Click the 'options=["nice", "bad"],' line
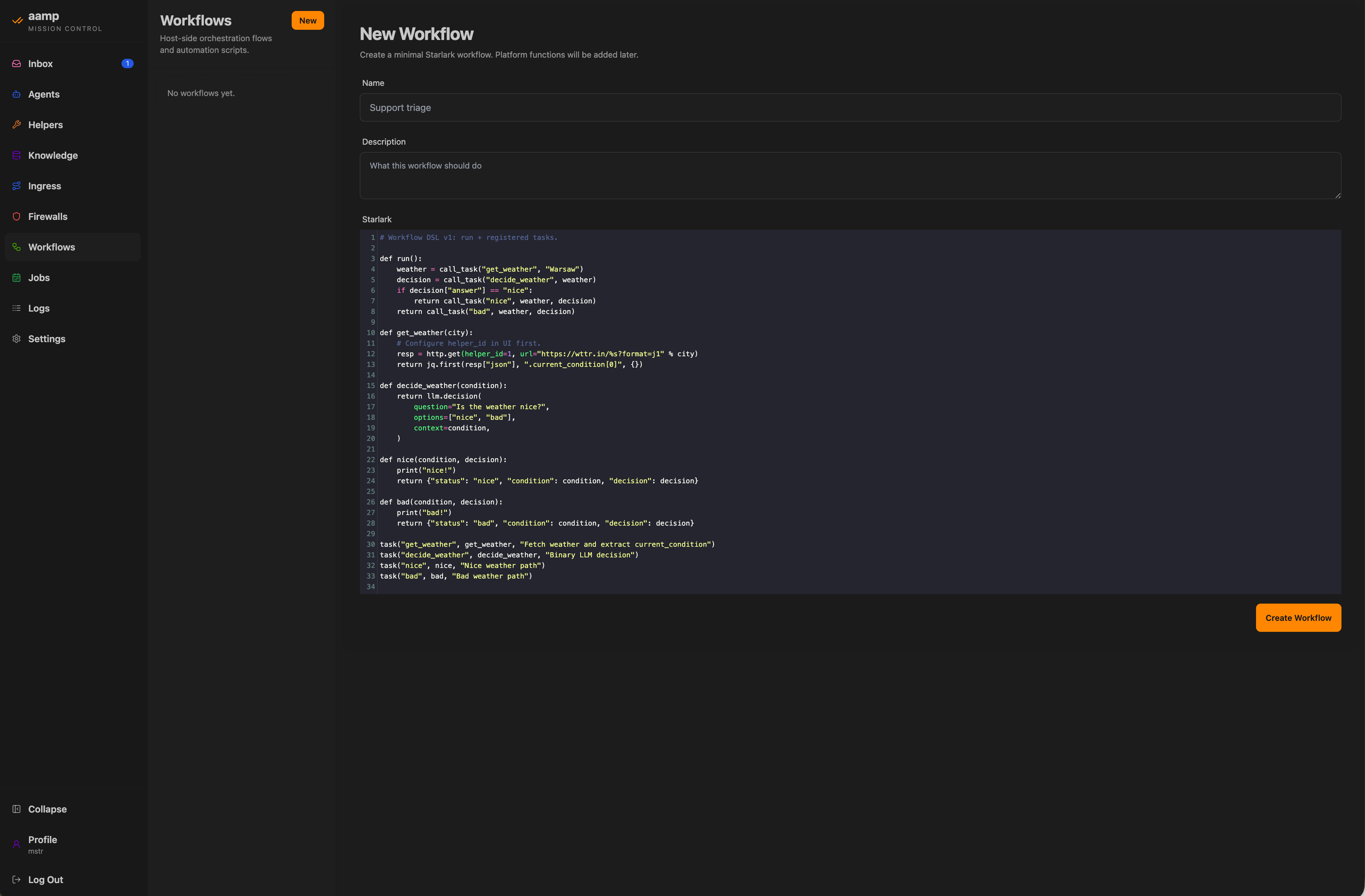Viewport: 1365px width, 896px height. [465, 417]
